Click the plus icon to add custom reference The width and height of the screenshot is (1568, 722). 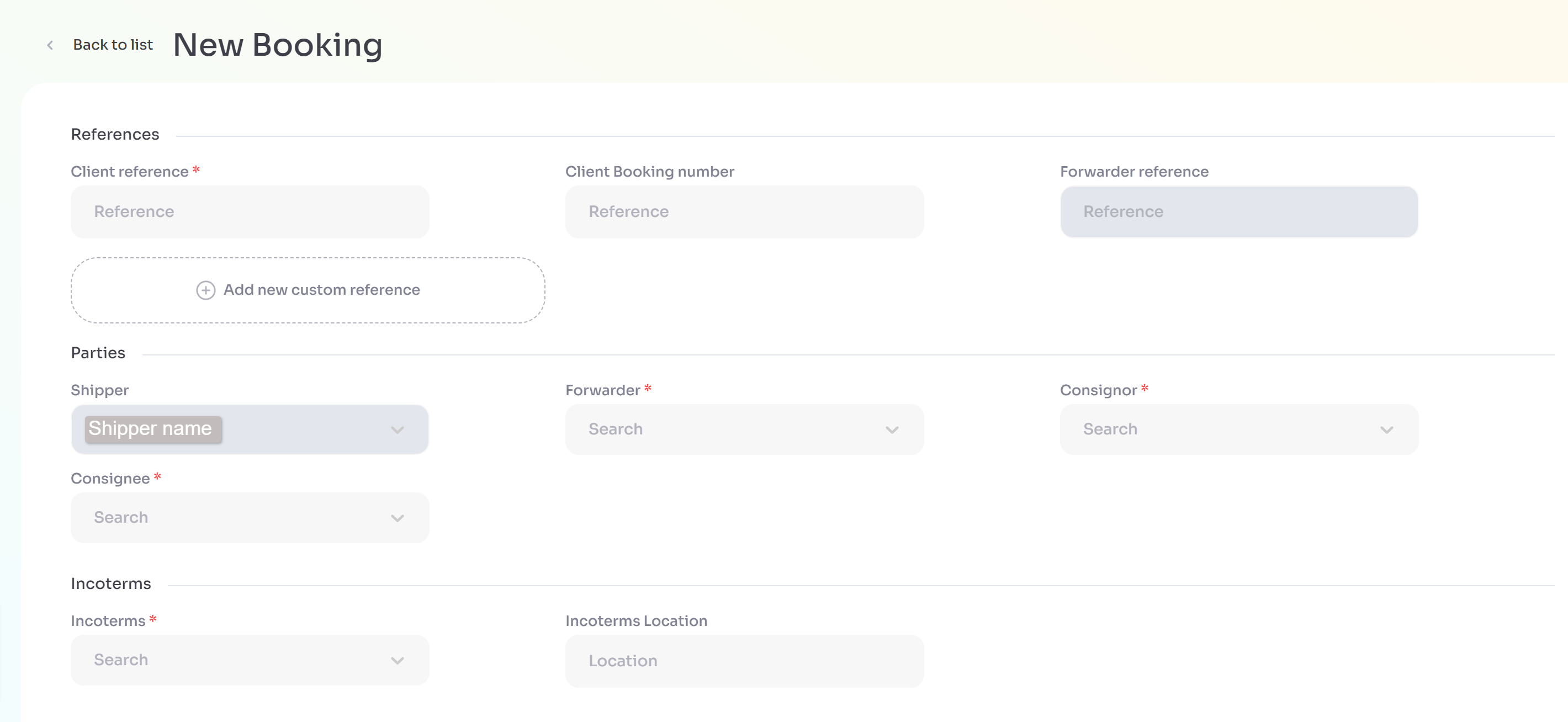click(x=205, y=290)
